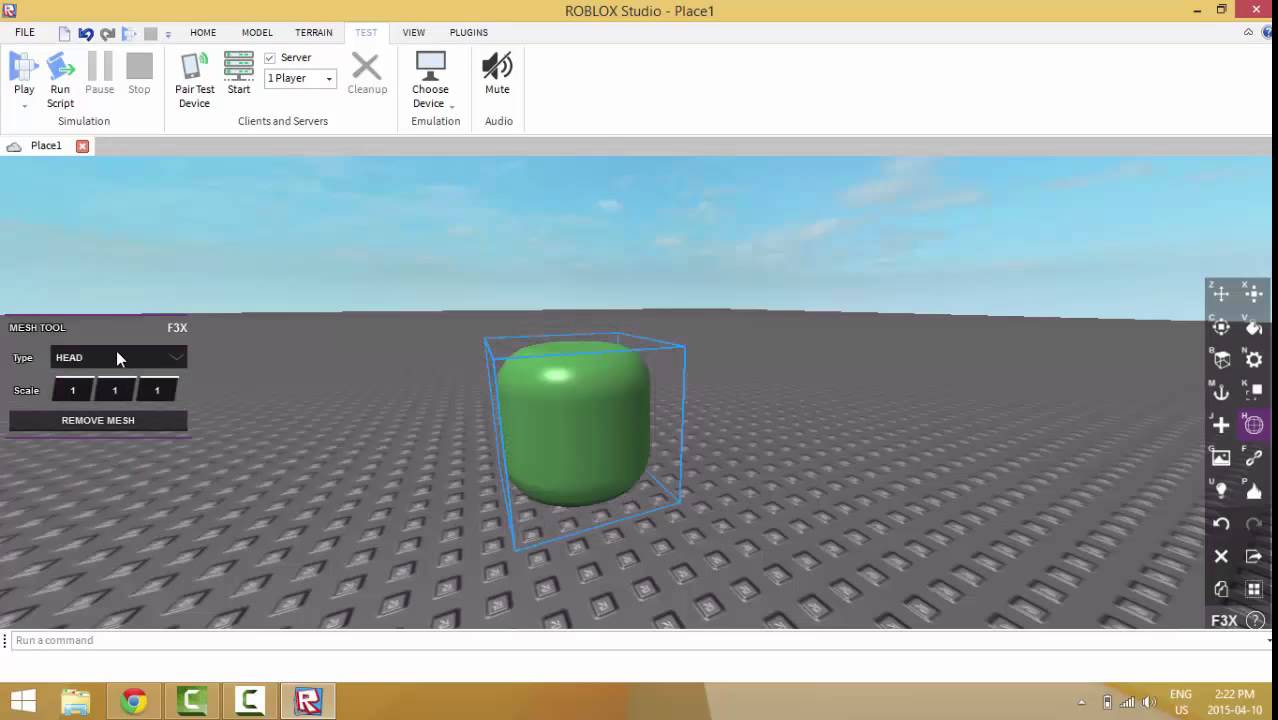The image size is (1278, 720).
Task: Click the first mesh Scale field
Action: (73, 390)
